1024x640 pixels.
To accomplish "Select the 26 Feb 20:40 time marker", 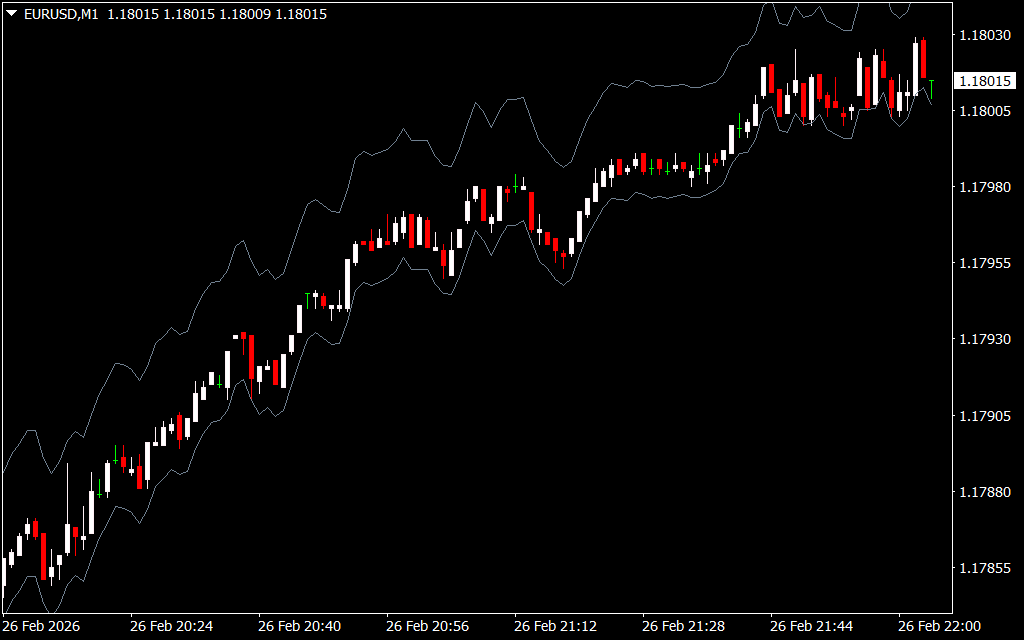I will tap(299, 626).
